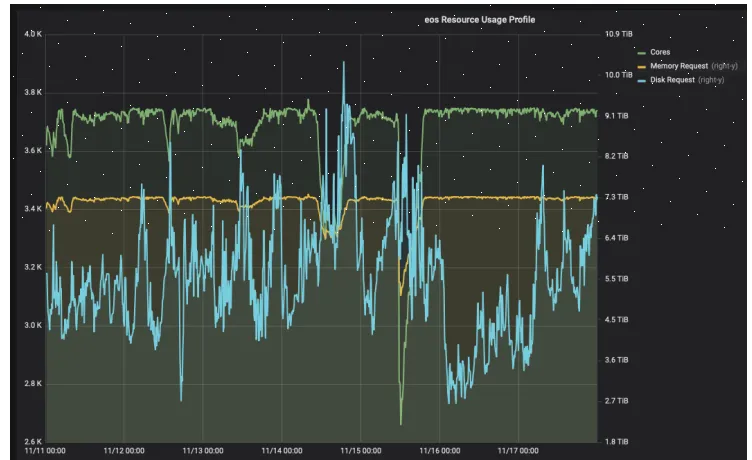Select the 7.3 TiB right axis label
This screenshot has width=752, height=460.
pos(617,197)
